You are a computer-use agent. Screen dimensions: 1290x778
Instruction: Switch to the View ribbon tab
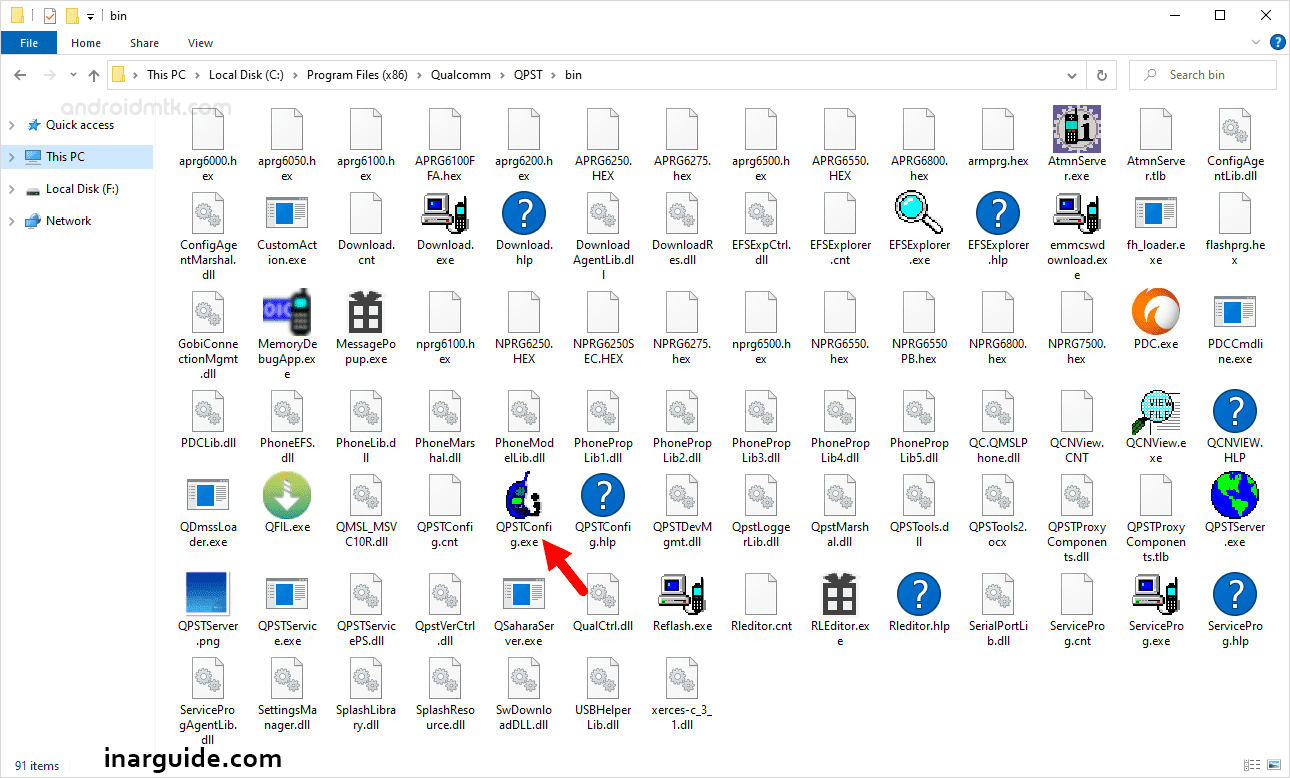200,43
